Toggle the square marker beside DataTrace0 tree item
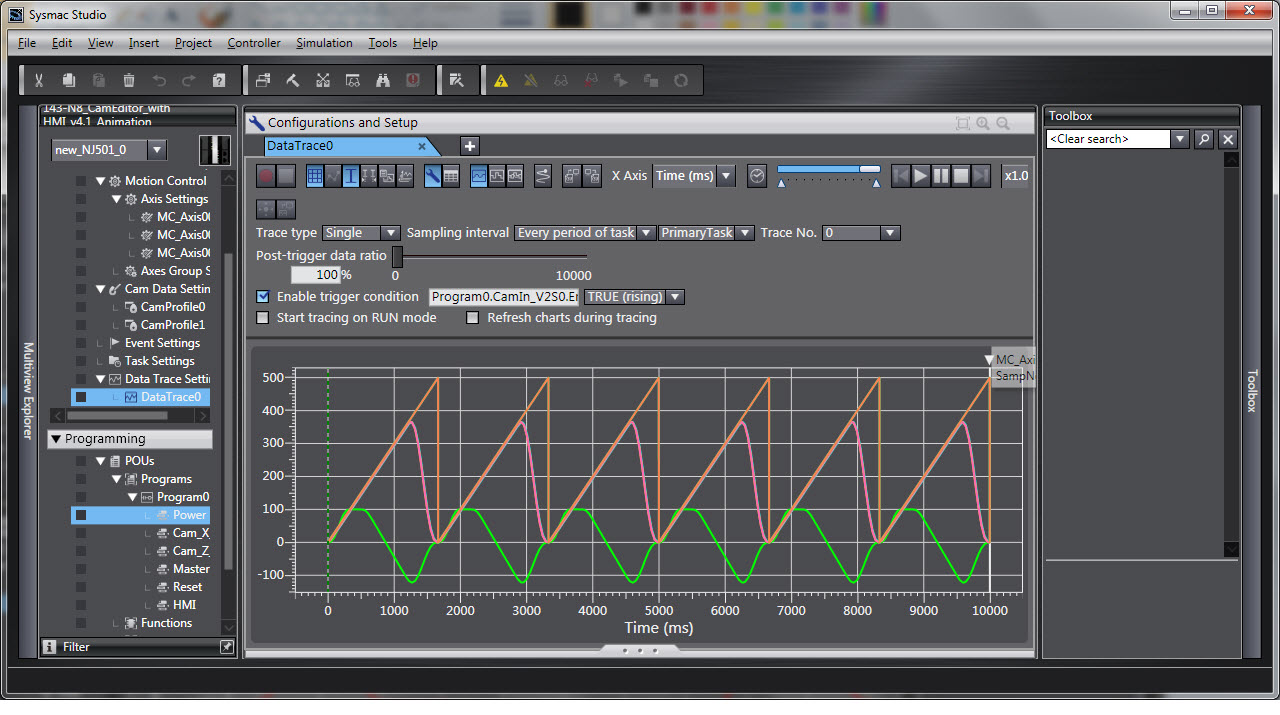Screen dimensions: 1280x715 (81, 397)
